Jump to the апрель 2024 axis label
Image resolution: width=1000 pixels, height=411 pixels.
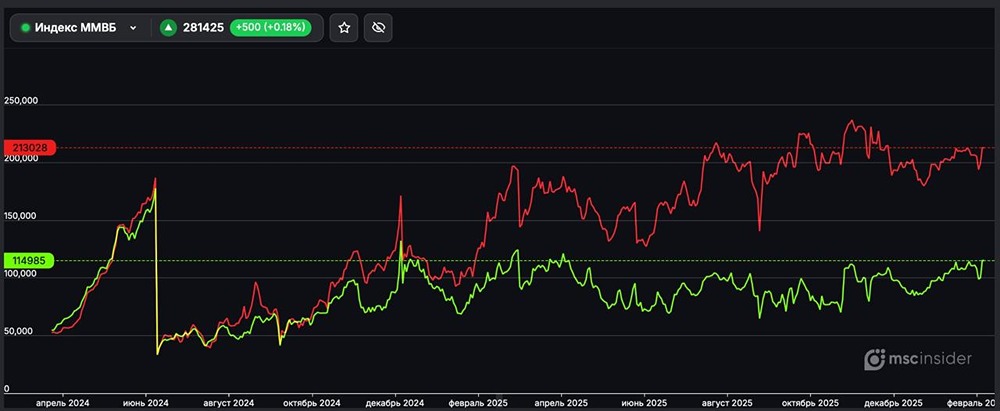click(x=63, y=402)
